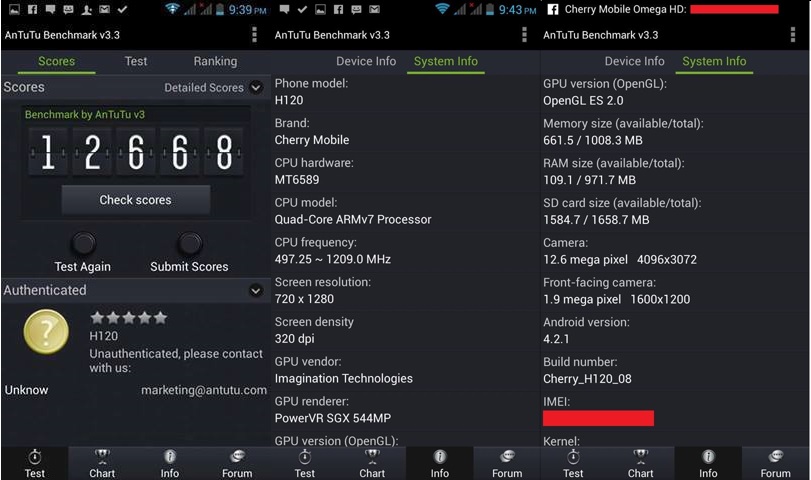811x480 pixels.
Task: Tap Test stopwatch icon in right panel bottom bar
Action: tap(573, 457)
